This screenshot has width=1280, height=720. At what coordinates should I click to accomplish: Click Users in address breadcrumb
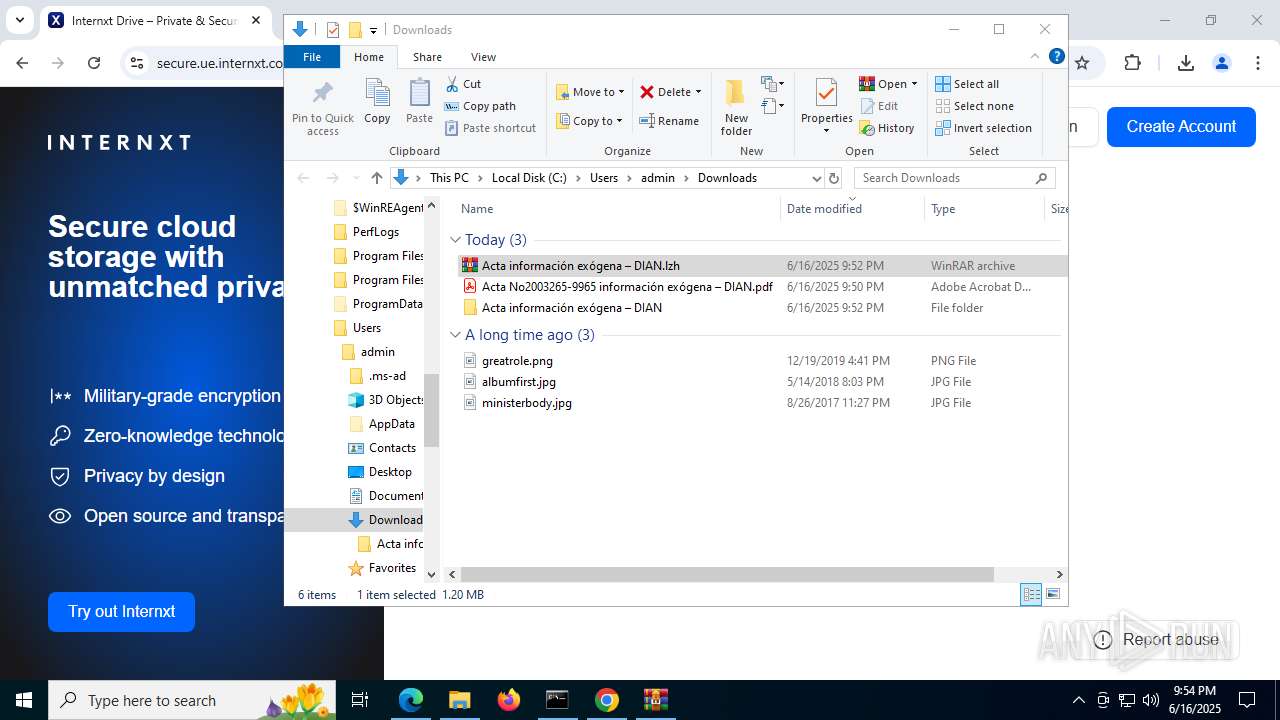603,178
